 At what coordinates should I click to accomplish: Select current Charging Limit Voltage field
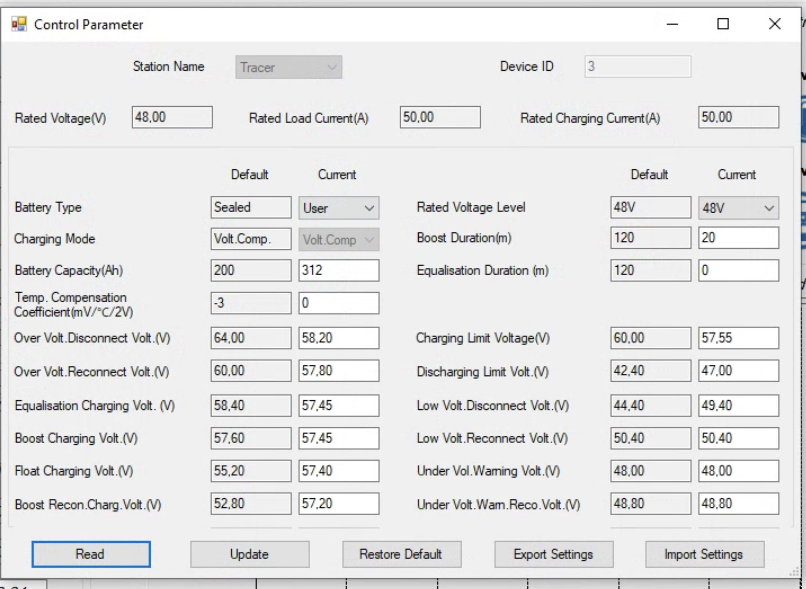tap(738, 338)
